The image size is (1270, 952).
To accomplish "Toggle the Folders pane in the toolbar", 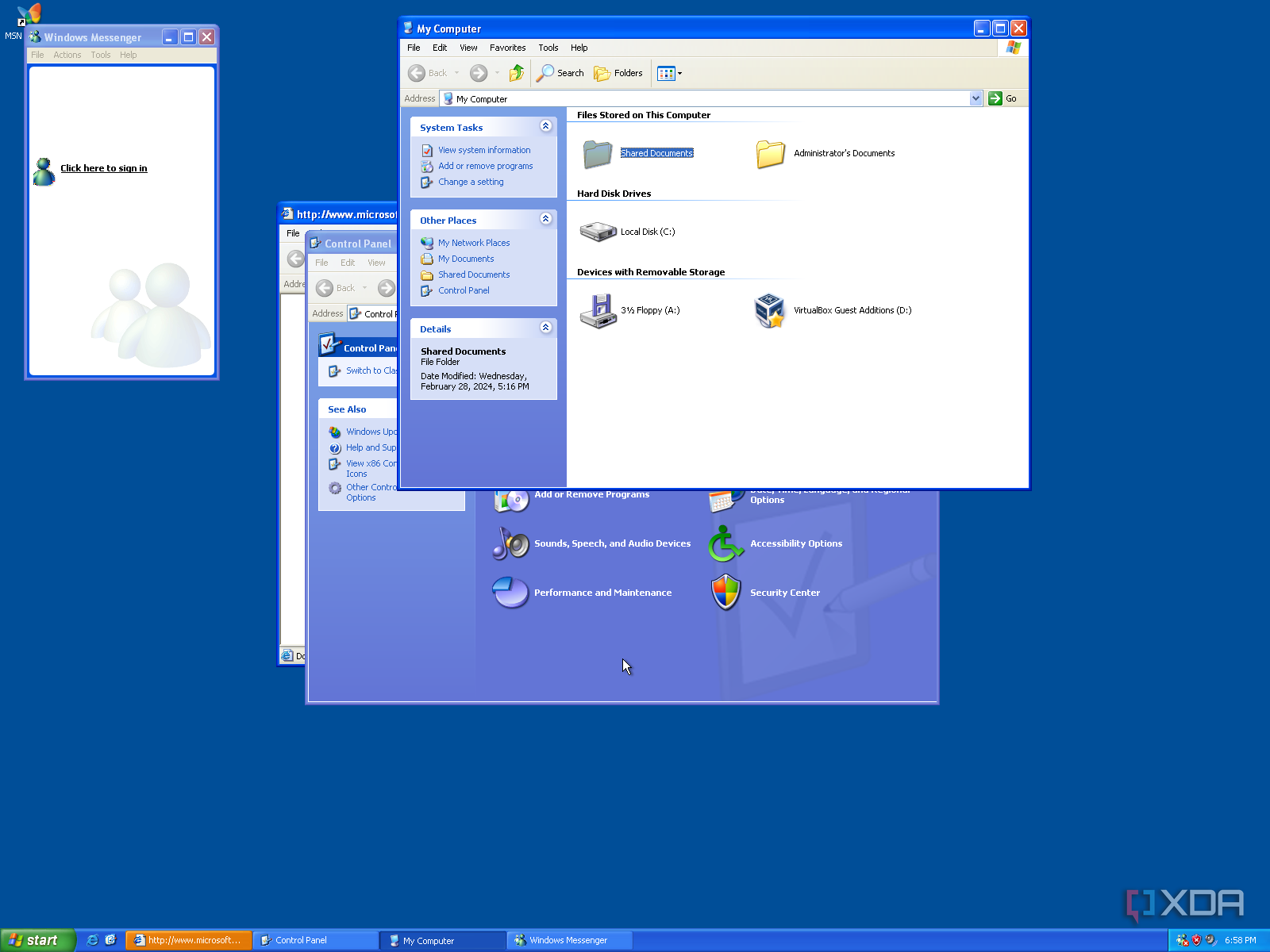I will point(618,73).
